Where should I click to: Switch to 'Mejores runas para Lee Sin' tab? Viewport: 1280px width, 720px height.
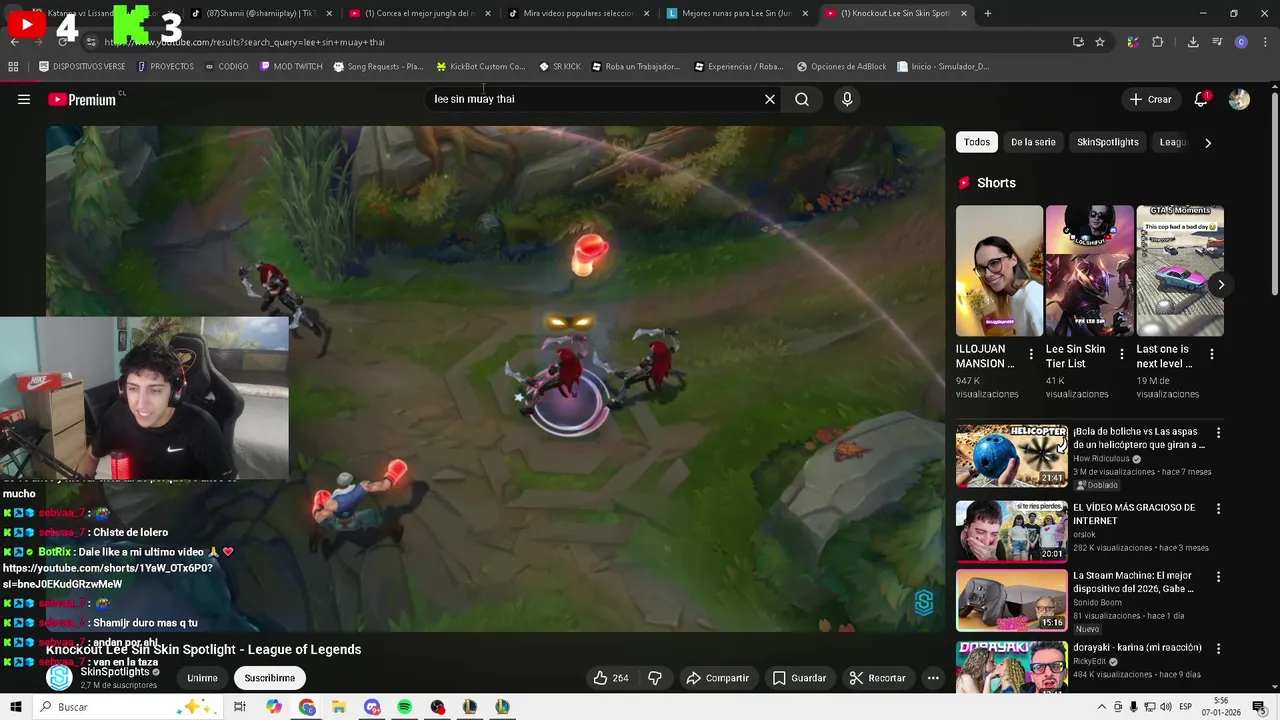tap(737, 13)
